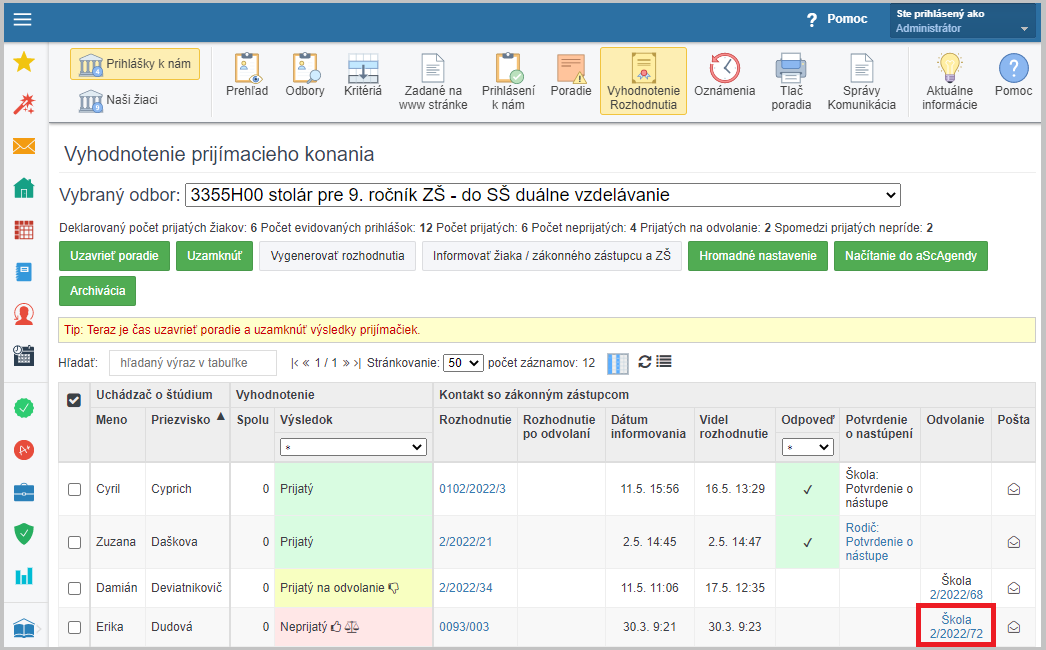This screenshot has height=650, width=1046.
Task: Go to the last page pagination arrow
Action: [357, 363]
